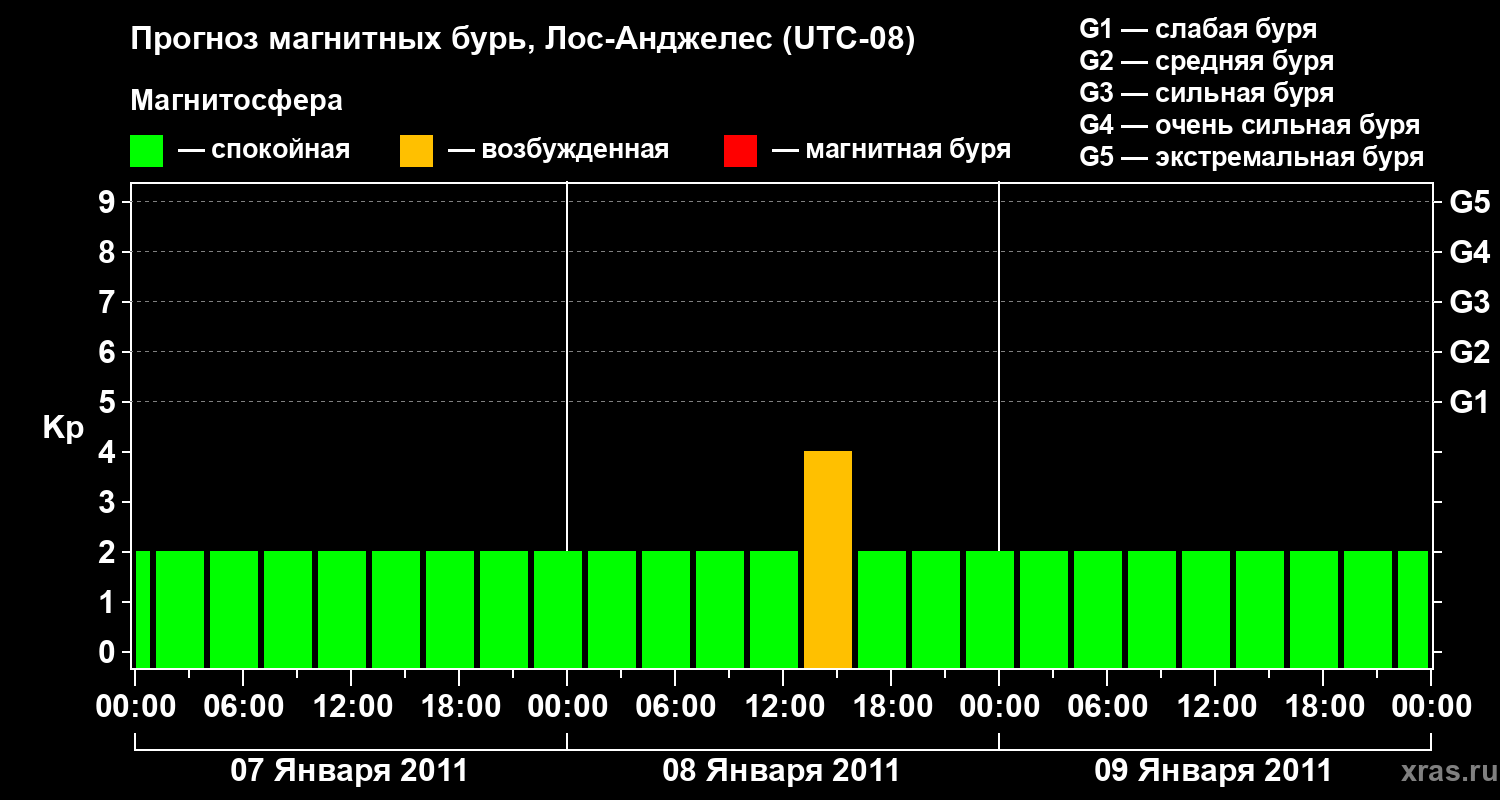
Task: Click the red 'магнитная буря' legend swatch
Action: click(740, 151)
